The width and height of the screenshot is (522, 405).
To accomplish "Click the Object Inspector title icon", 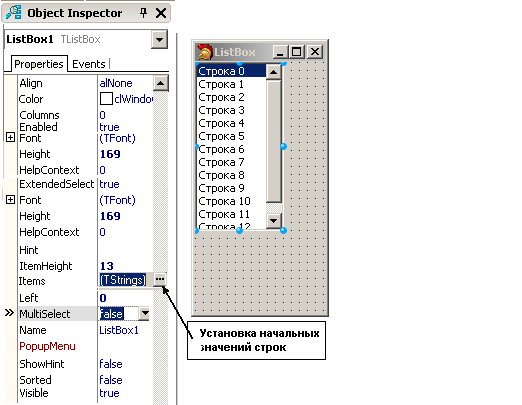I will pyautogui.click(x=14, y=12).
